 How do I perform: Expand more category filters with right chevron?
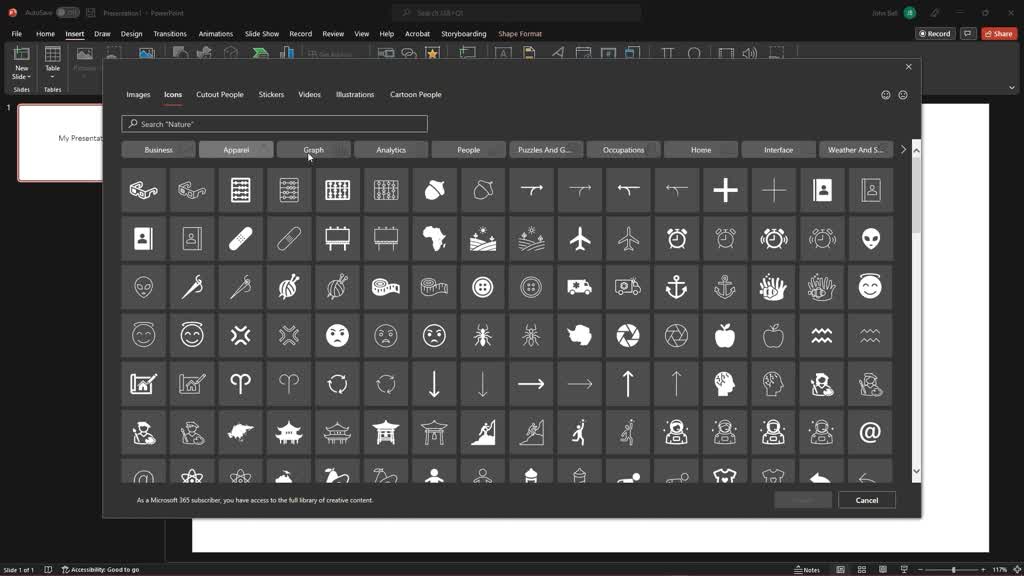coord(903,150)
